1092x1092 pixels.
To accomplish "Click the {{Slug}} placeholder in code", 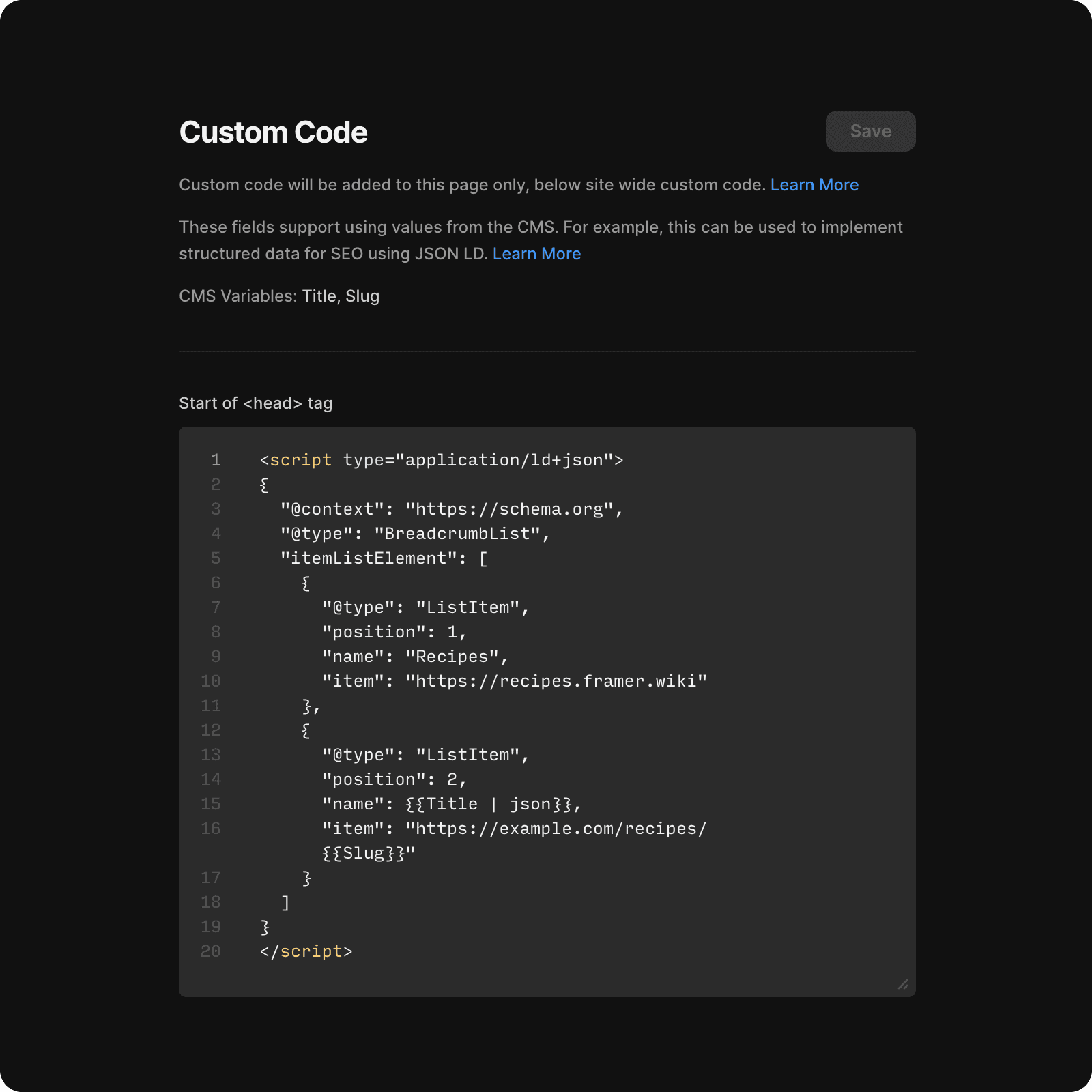I will pos(364,853).
